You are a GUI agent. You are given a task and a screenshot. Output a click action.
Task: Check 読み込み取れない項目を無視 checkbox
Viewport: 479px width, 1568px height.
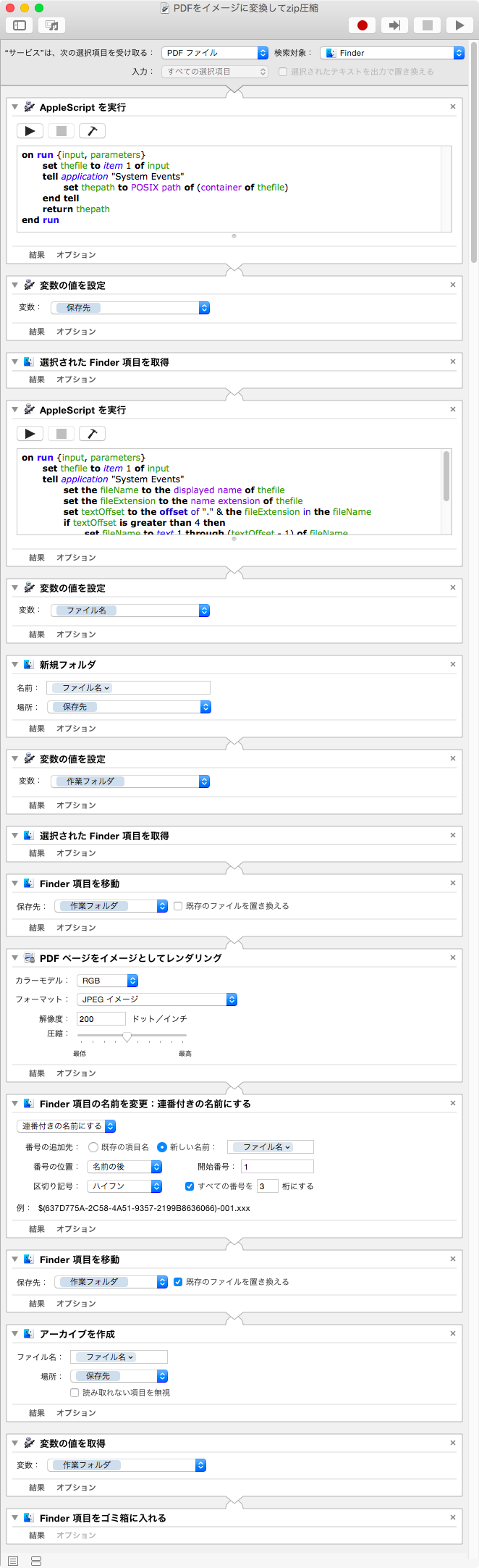pyautogui.click(x=75, y=1392)
